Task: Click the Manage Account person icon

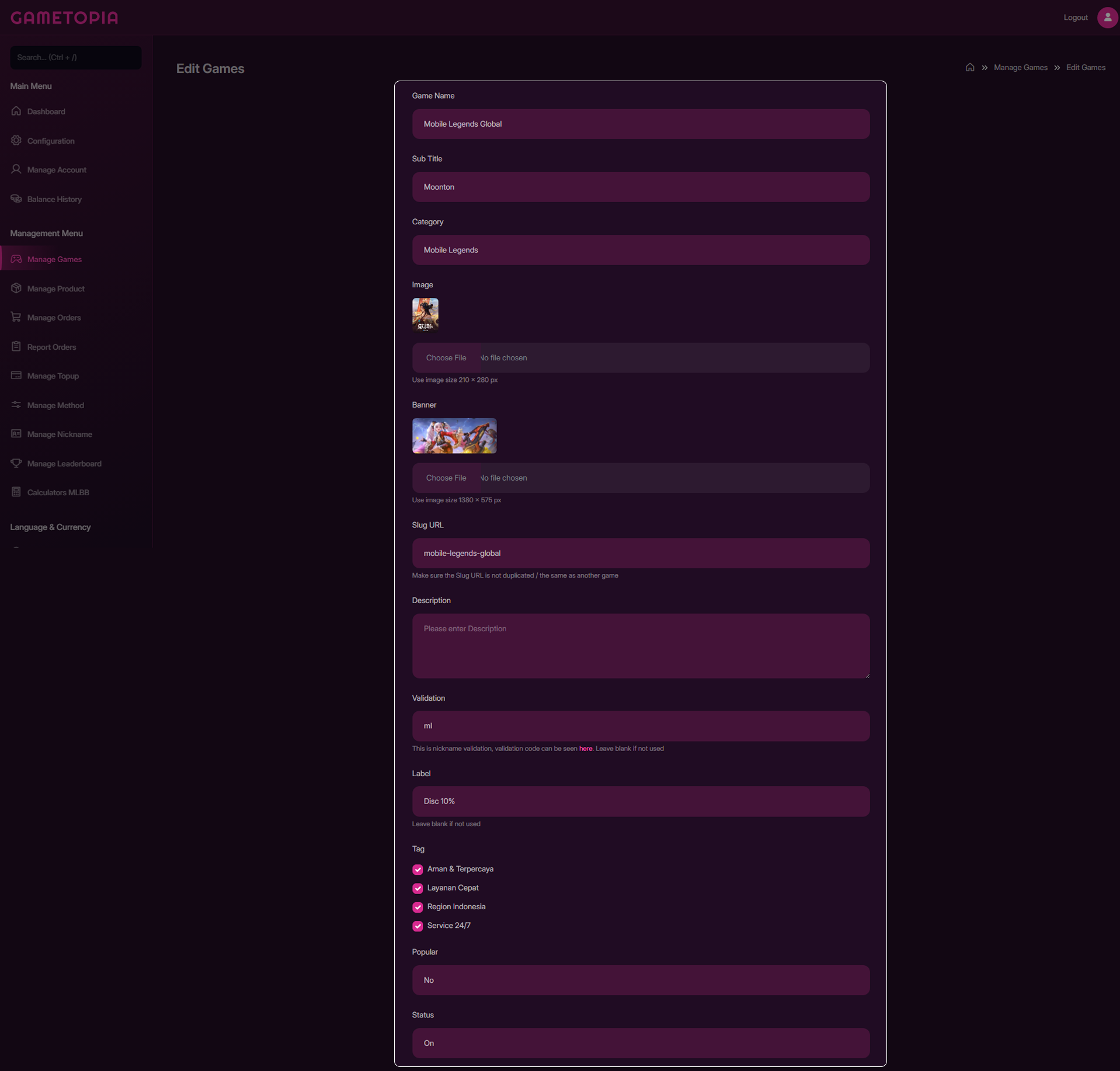Action: point(16,169)
